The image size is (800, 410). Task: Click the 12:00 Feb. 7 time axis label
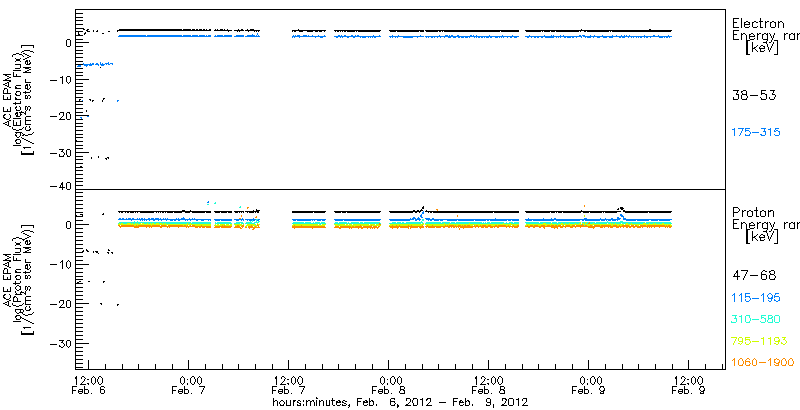pos(289,385)
